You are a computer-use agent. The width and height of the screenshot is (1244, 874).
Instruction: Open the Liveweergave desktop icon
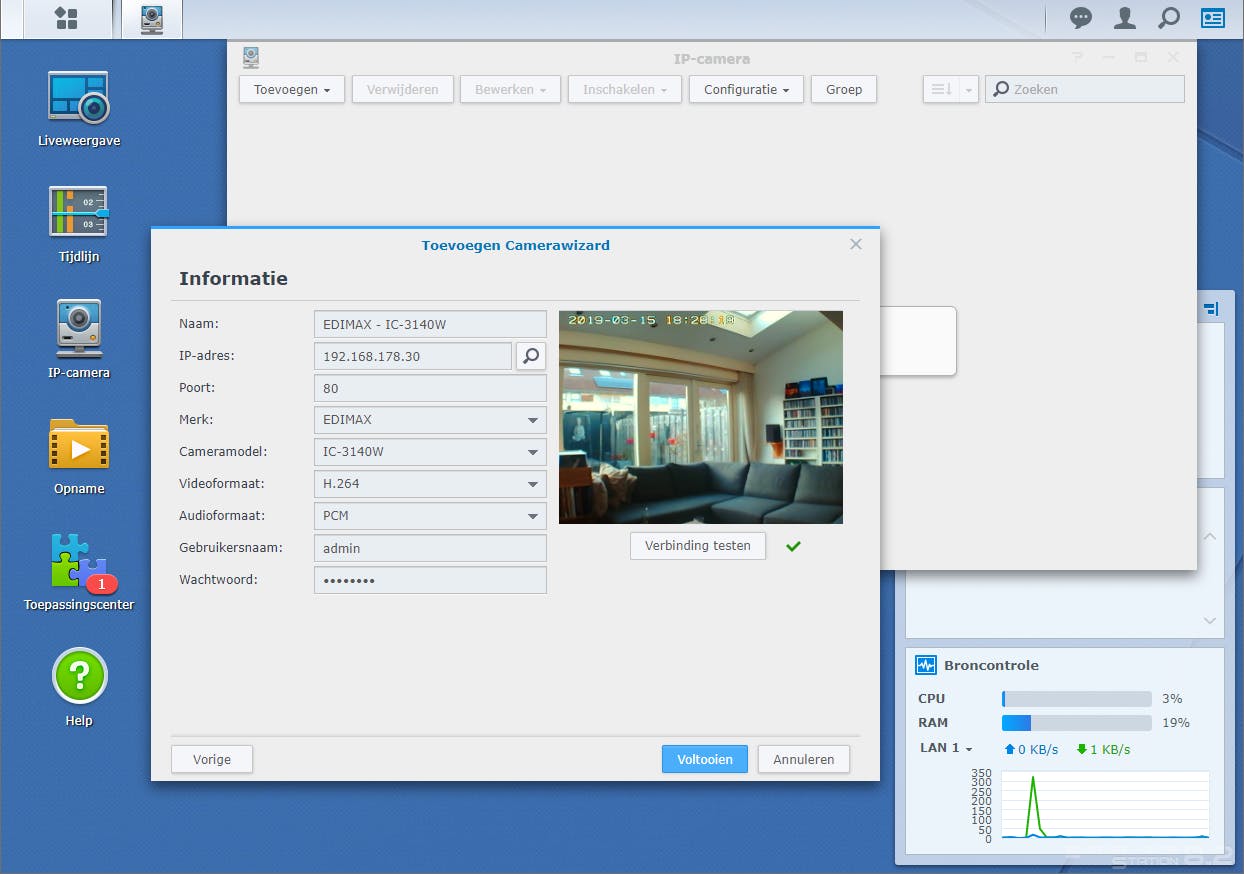click(x=78, y=99)
